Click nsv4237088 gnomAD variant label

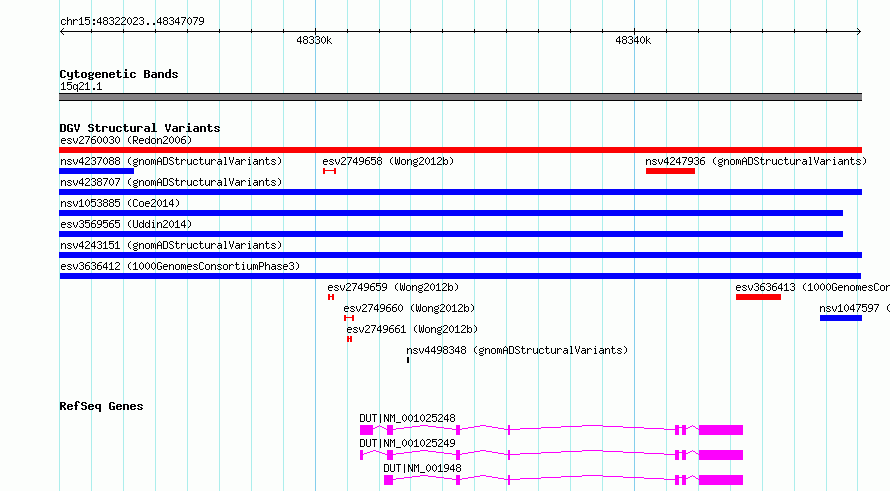click(x=171, y=161)
